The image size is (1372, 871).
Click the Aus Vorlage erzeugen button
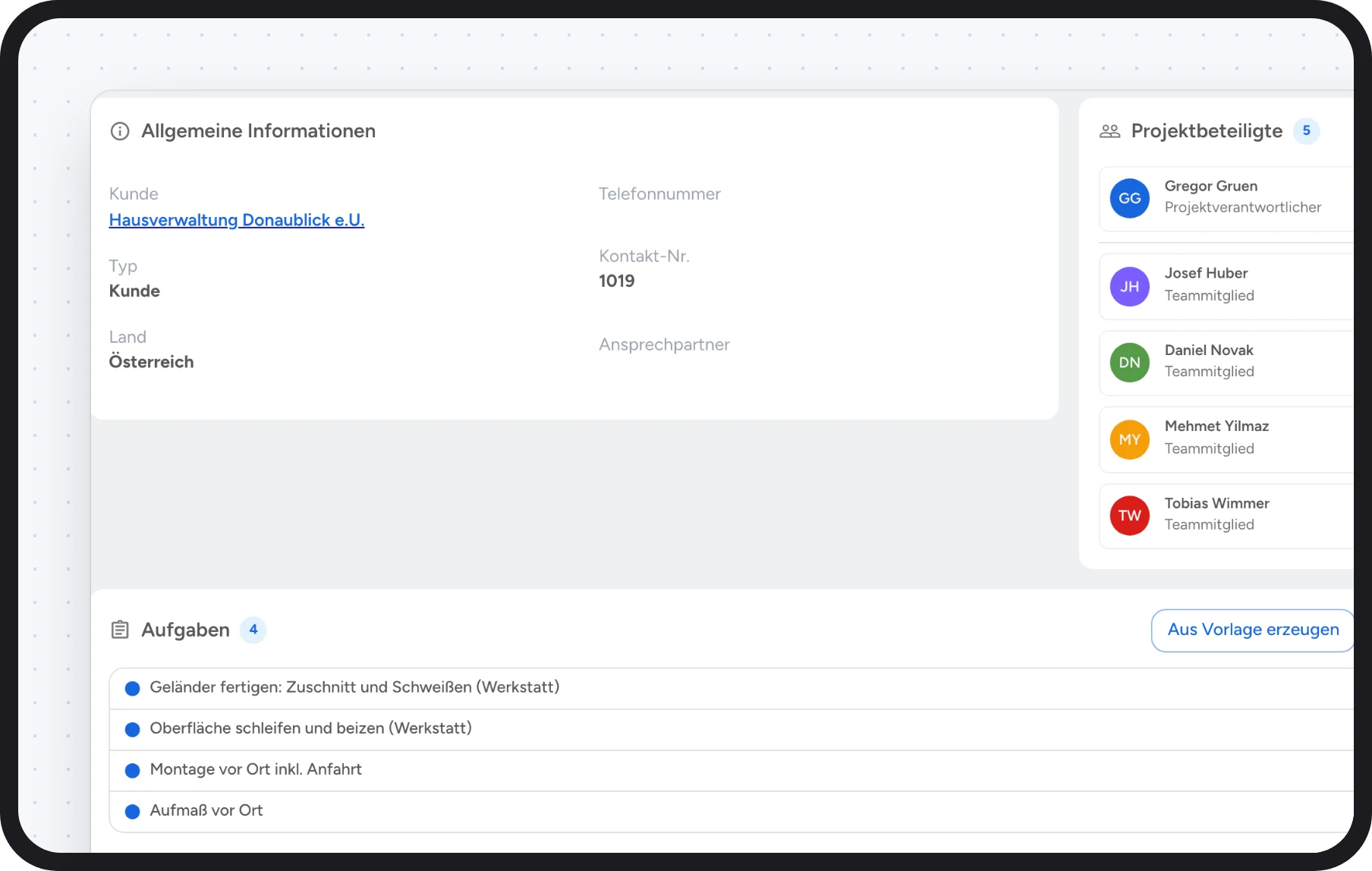[x=1253, y=630]
